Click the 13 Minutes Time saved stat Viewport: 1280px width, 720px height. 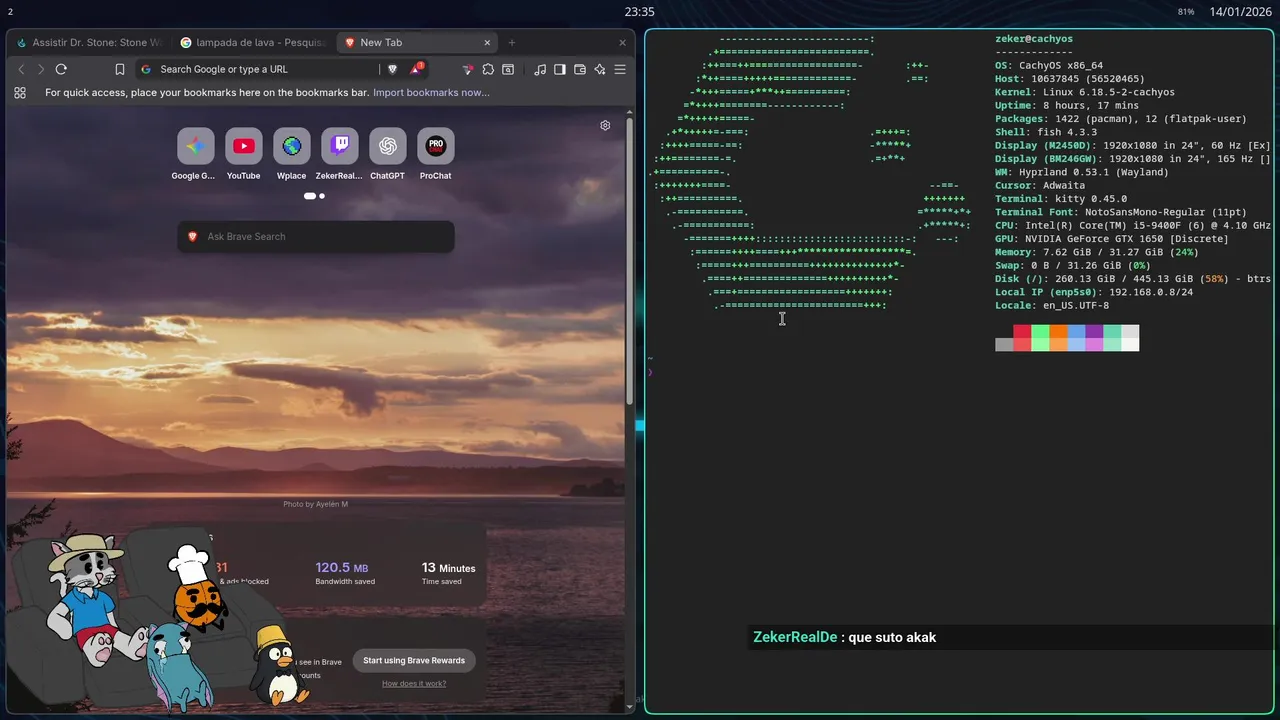coord(448,573)
